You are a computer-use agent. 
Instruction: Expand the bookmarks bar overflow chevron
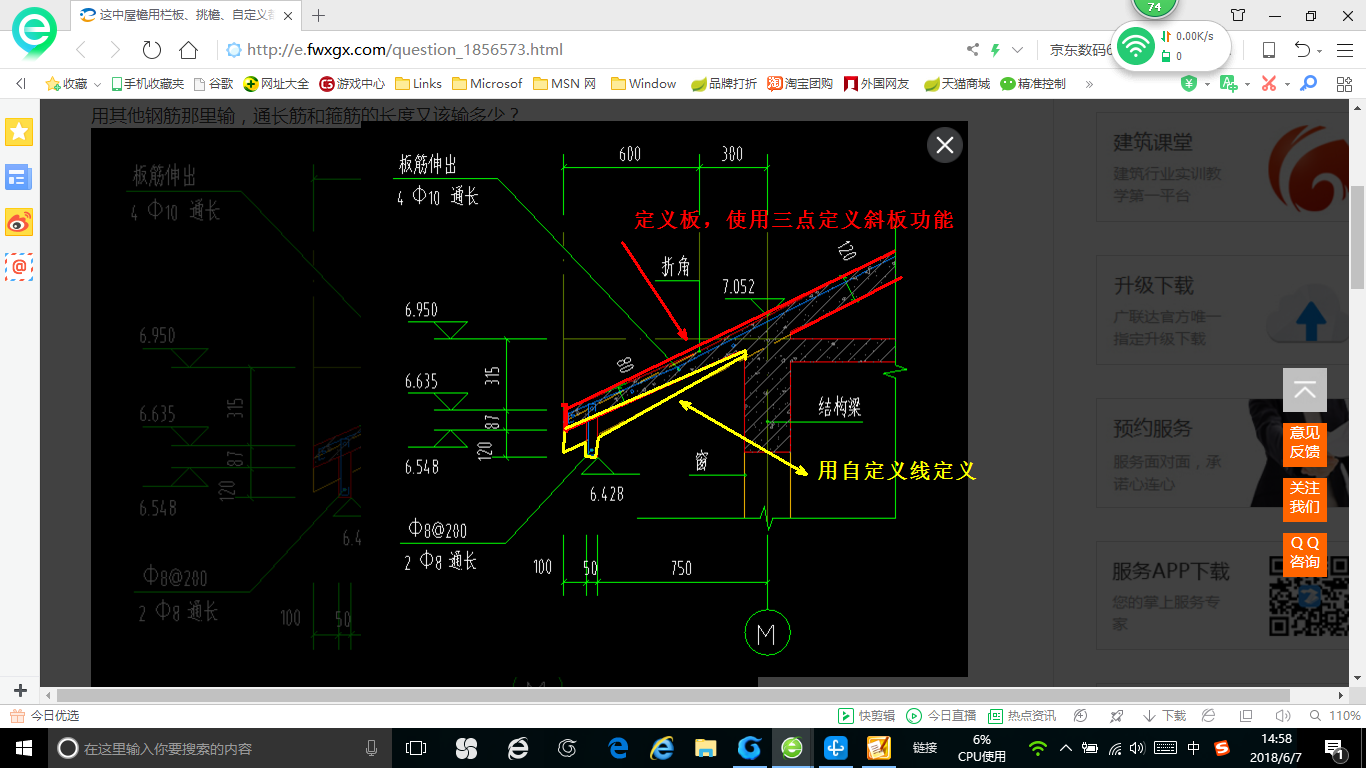click(x=1089, y=84)
